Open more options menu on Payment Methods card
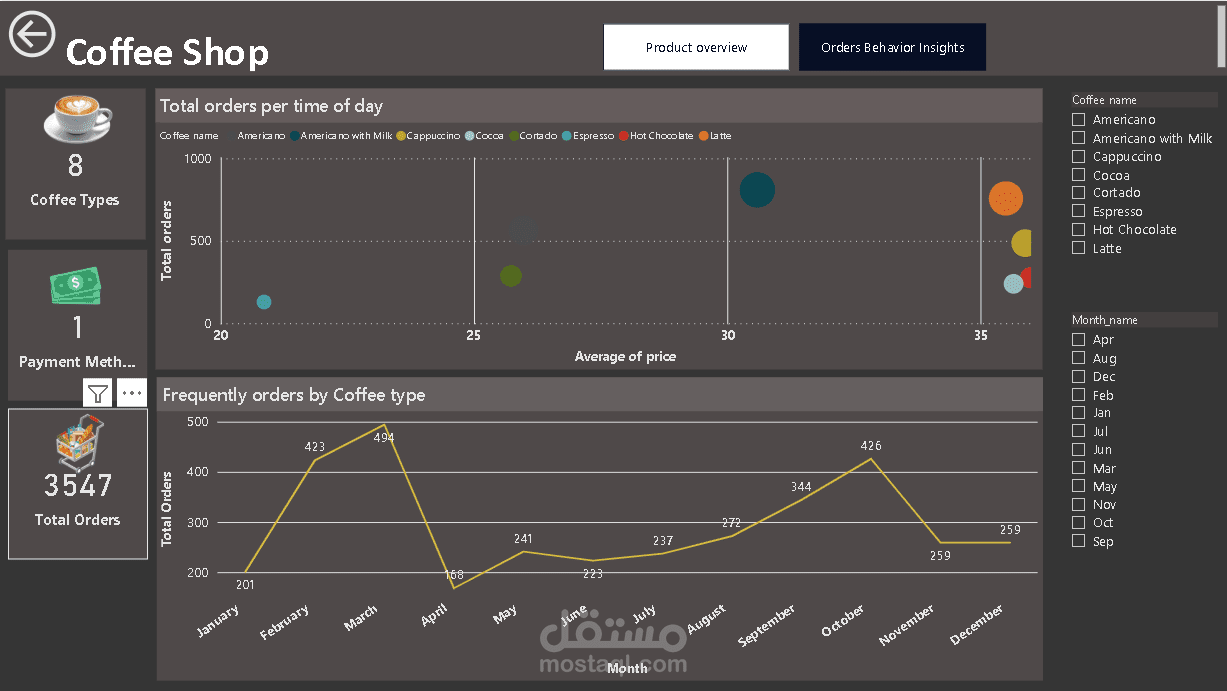 click(x=131, y=393)
